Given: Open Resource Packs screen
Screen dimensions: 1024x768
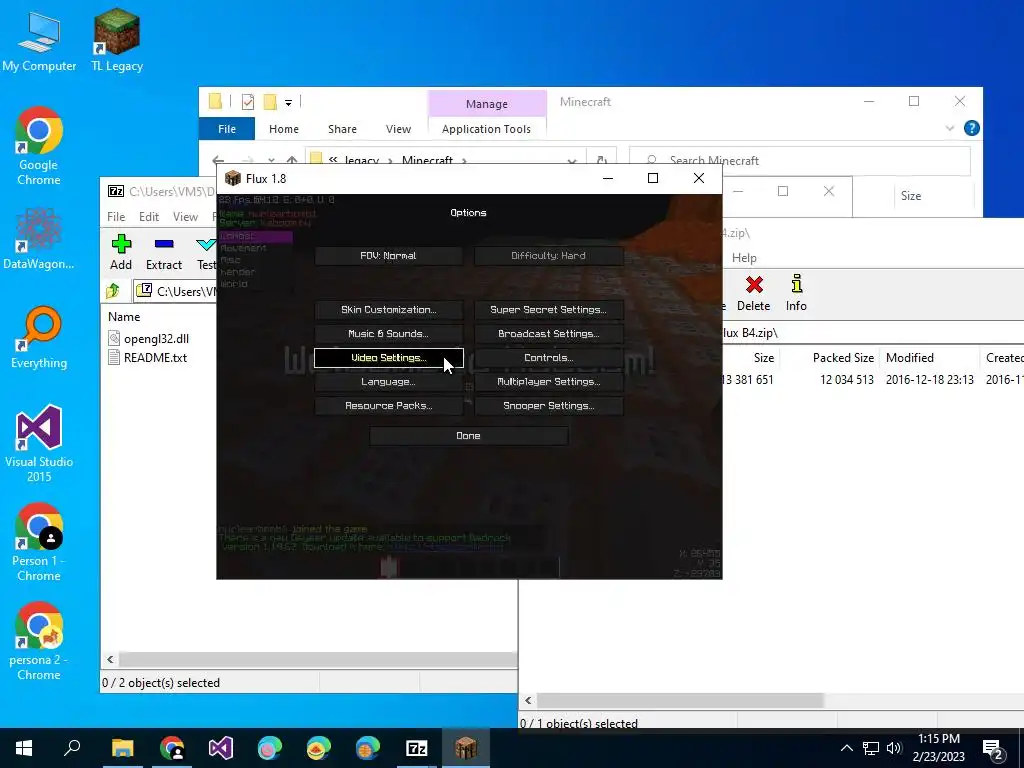Looking at the screenshot, I should tap(389, 406).
